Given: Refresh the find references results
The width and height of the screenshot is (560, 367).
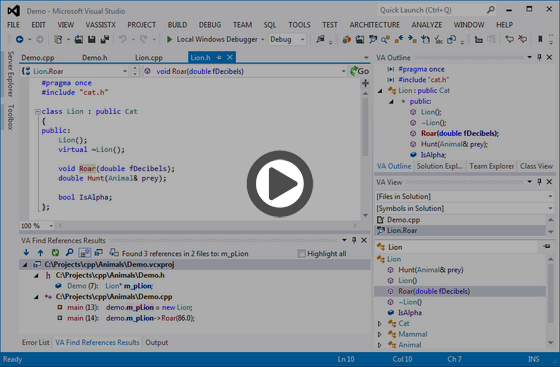Looking at the screenshot, I should click(55, 253).
